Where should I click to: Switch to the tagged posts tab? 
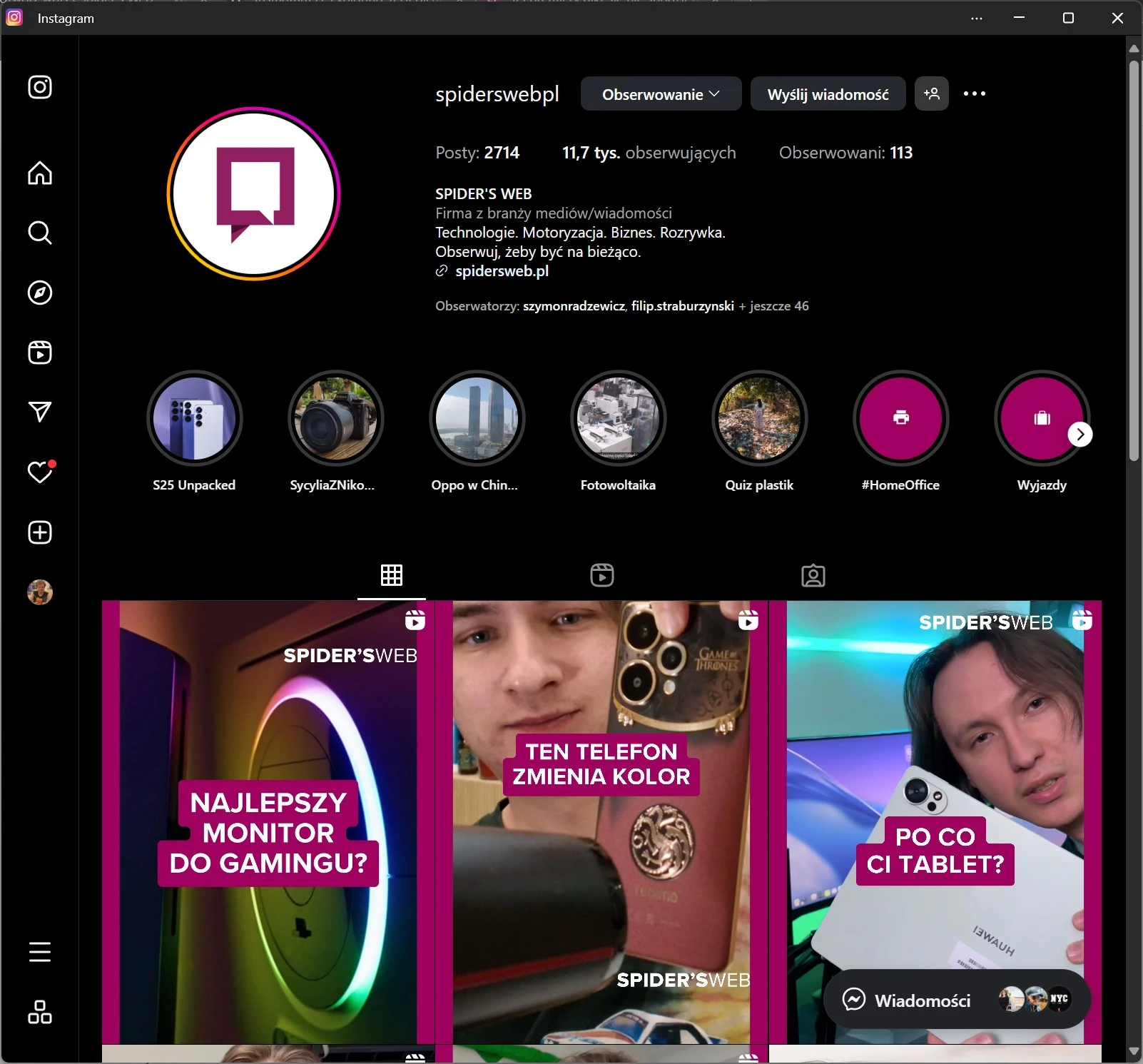pos(813,575)
